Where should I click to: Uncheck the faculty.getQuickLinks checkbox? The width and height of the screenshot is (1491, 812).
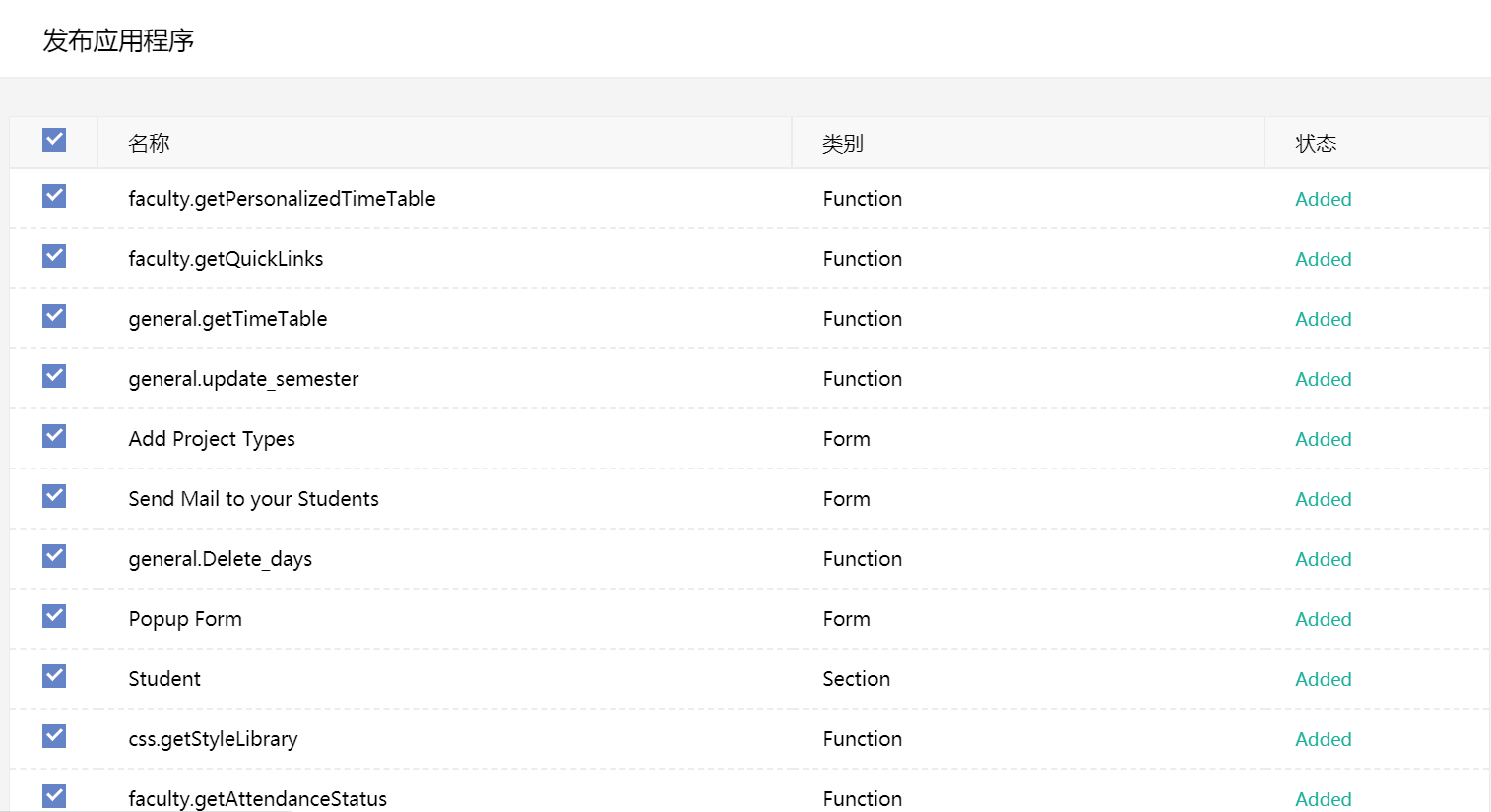click(x=54, y=256)
